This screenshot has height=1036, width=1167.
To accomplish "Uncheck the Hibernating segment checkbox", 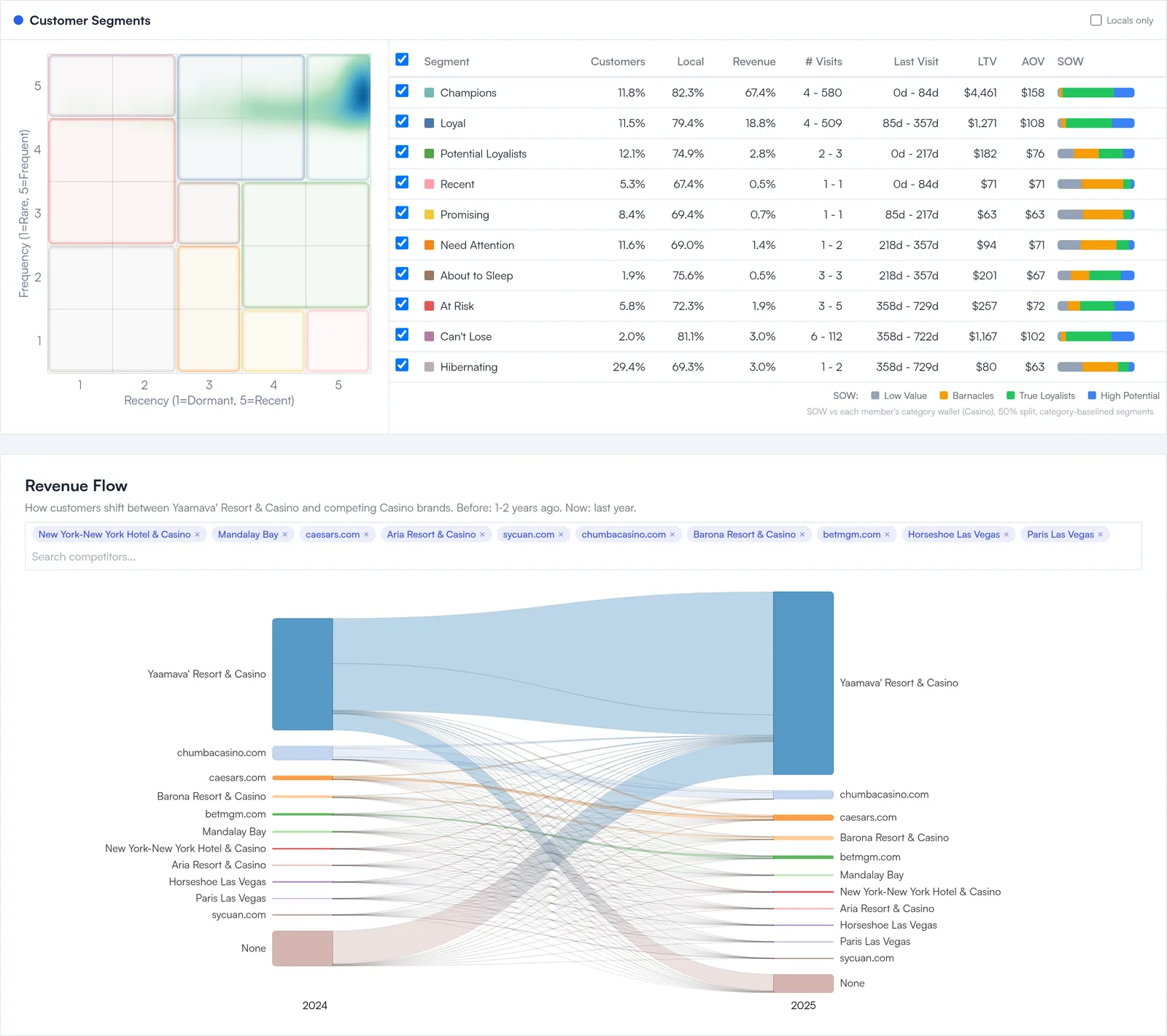I will [x=402, y=366].
